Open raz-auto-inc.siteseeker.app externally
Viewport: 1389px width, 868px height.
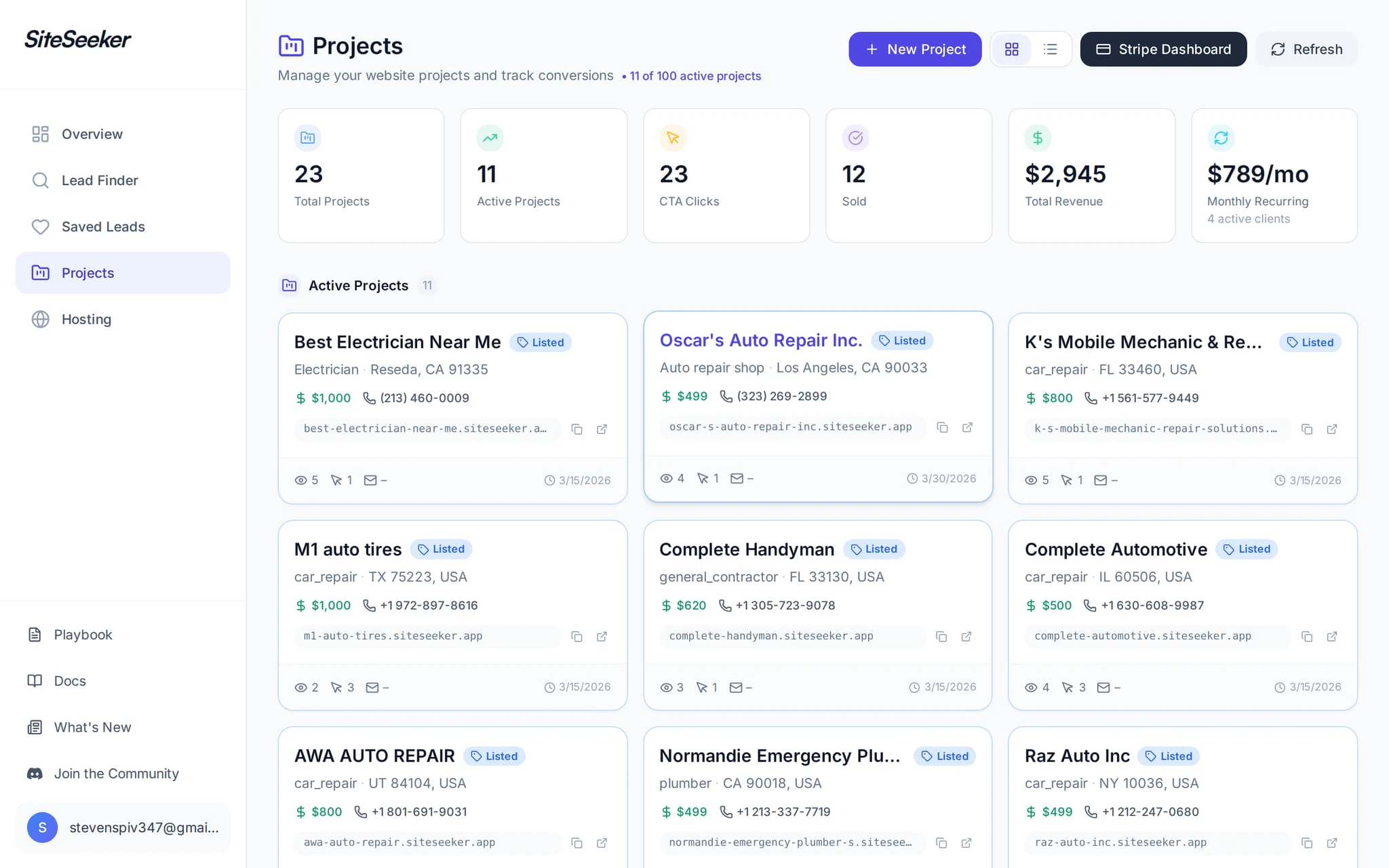[1331, 843]
